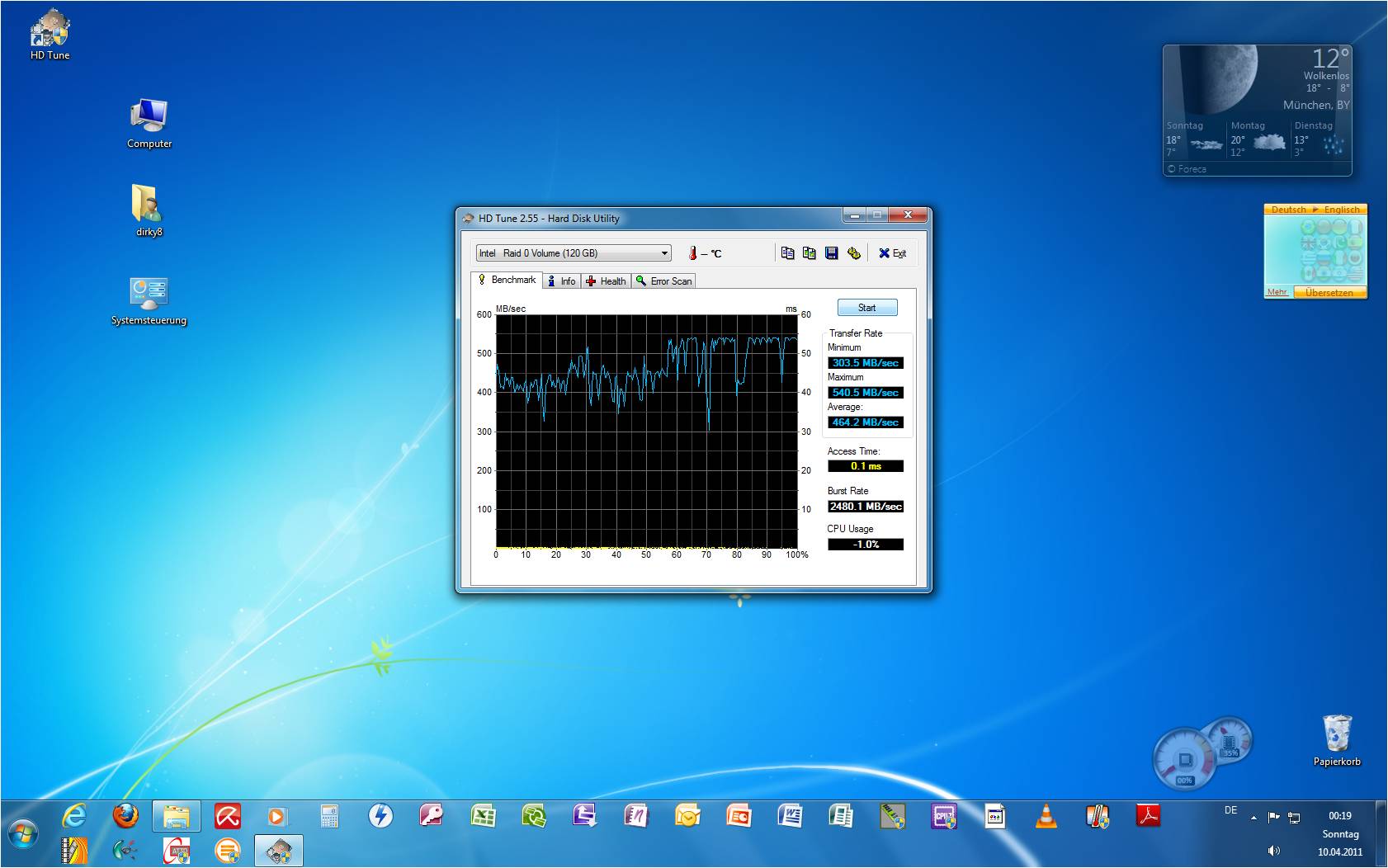
Task: Select the HD Tune desktop shortcut
Action: point(50,35)
